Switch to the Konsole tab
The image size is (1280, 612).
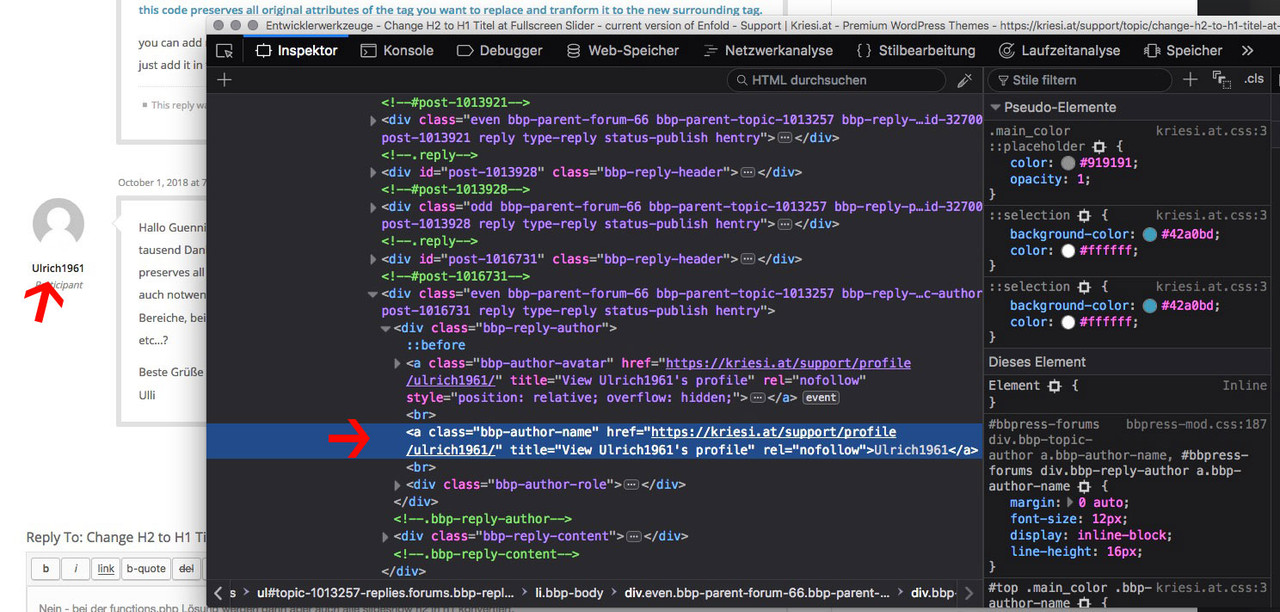point(397,50)
